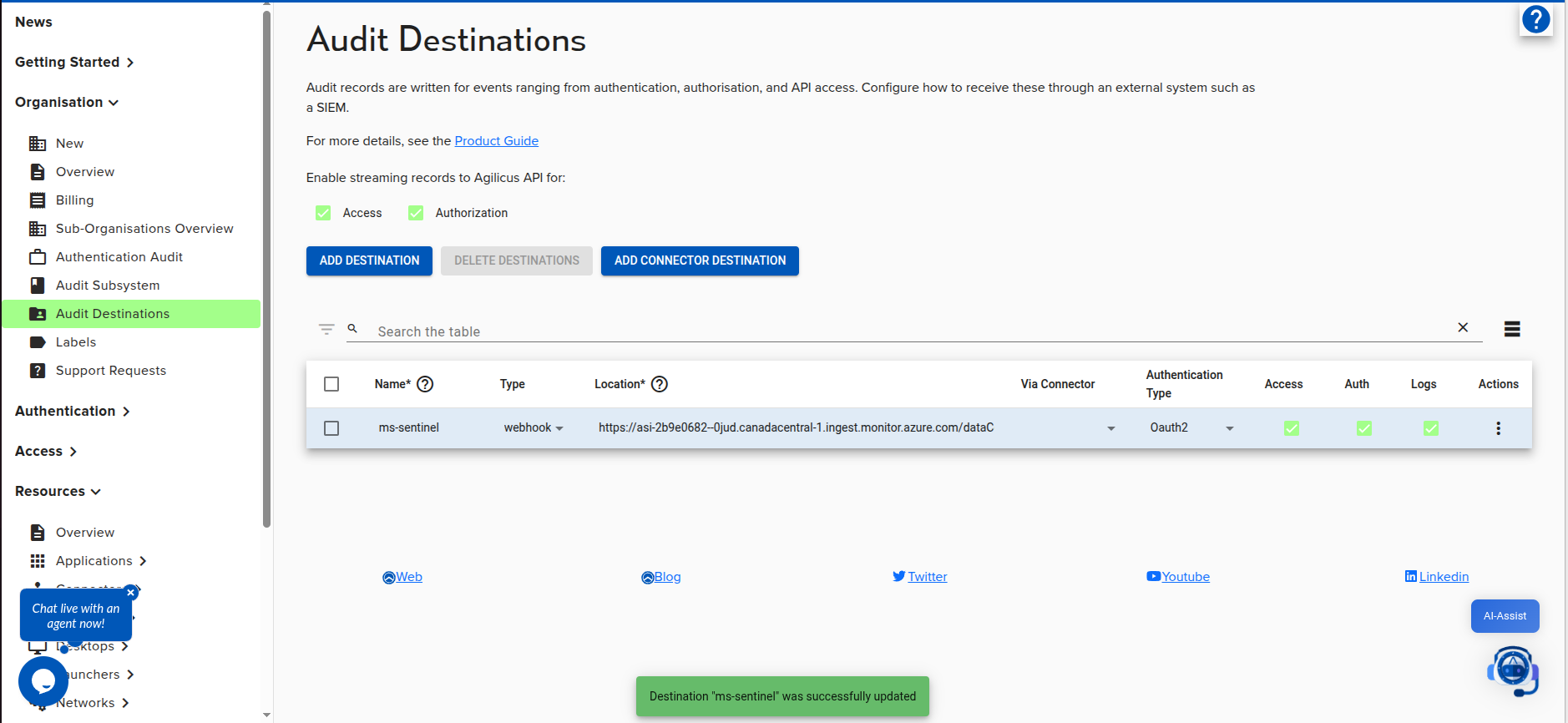The height and width of the screenshot is (723, 1568).
Task: Click the Location column help icon
Action: [x=660, y=384]
